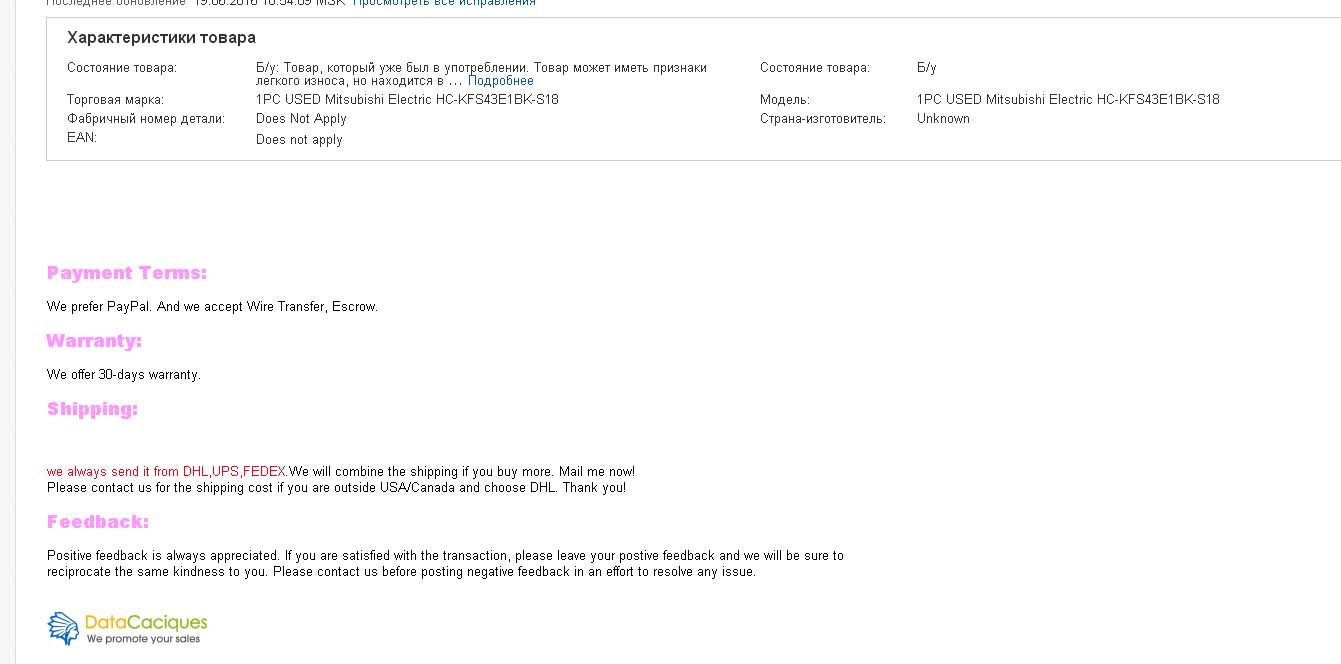Screen dimensions: 1341x664
Task: Click the "We promote your sales" tagline
Action: click(143, 639)
